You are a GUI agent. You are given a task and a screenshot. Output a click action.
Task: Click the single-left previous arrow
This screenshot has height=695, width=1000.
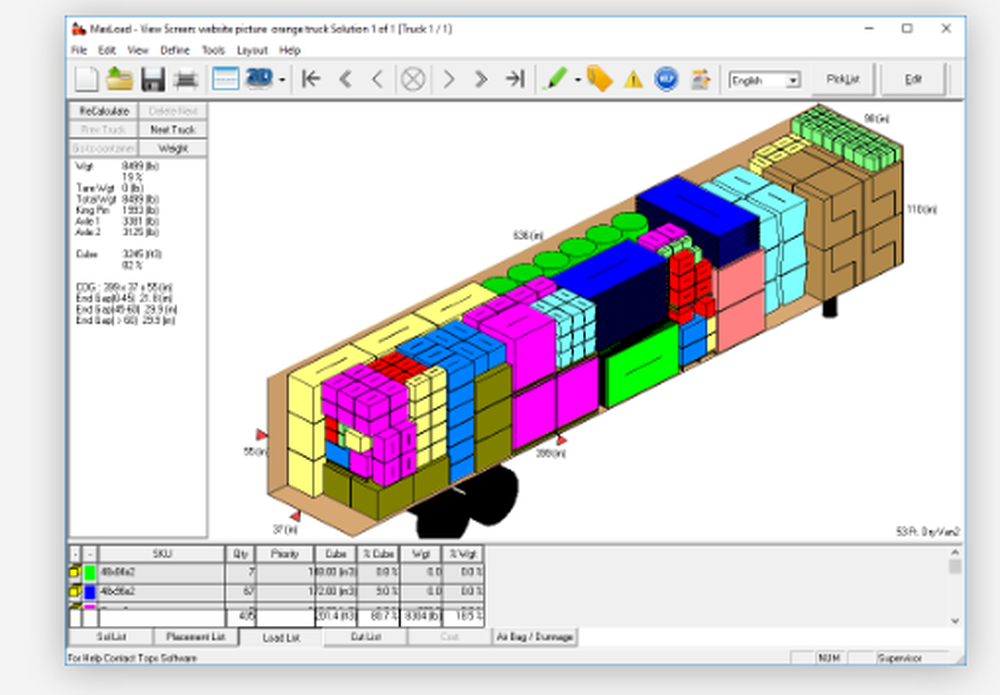(378, 79)
